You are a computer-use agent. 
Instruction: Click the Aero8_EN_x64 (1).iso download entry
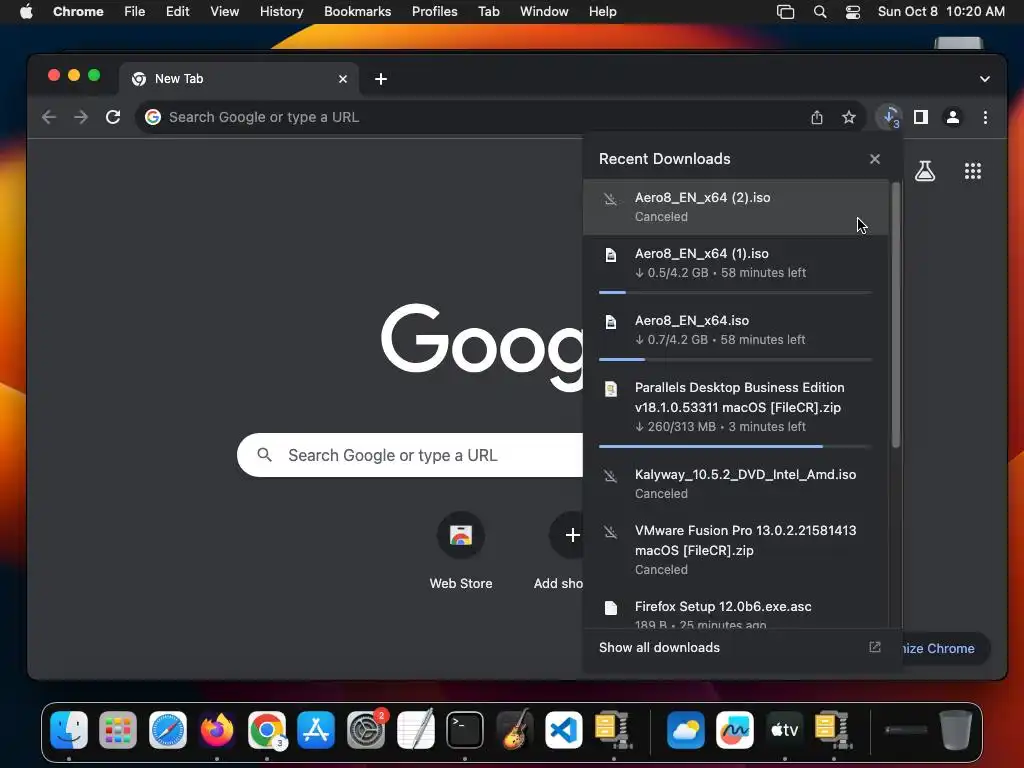(x=736, y=266)
